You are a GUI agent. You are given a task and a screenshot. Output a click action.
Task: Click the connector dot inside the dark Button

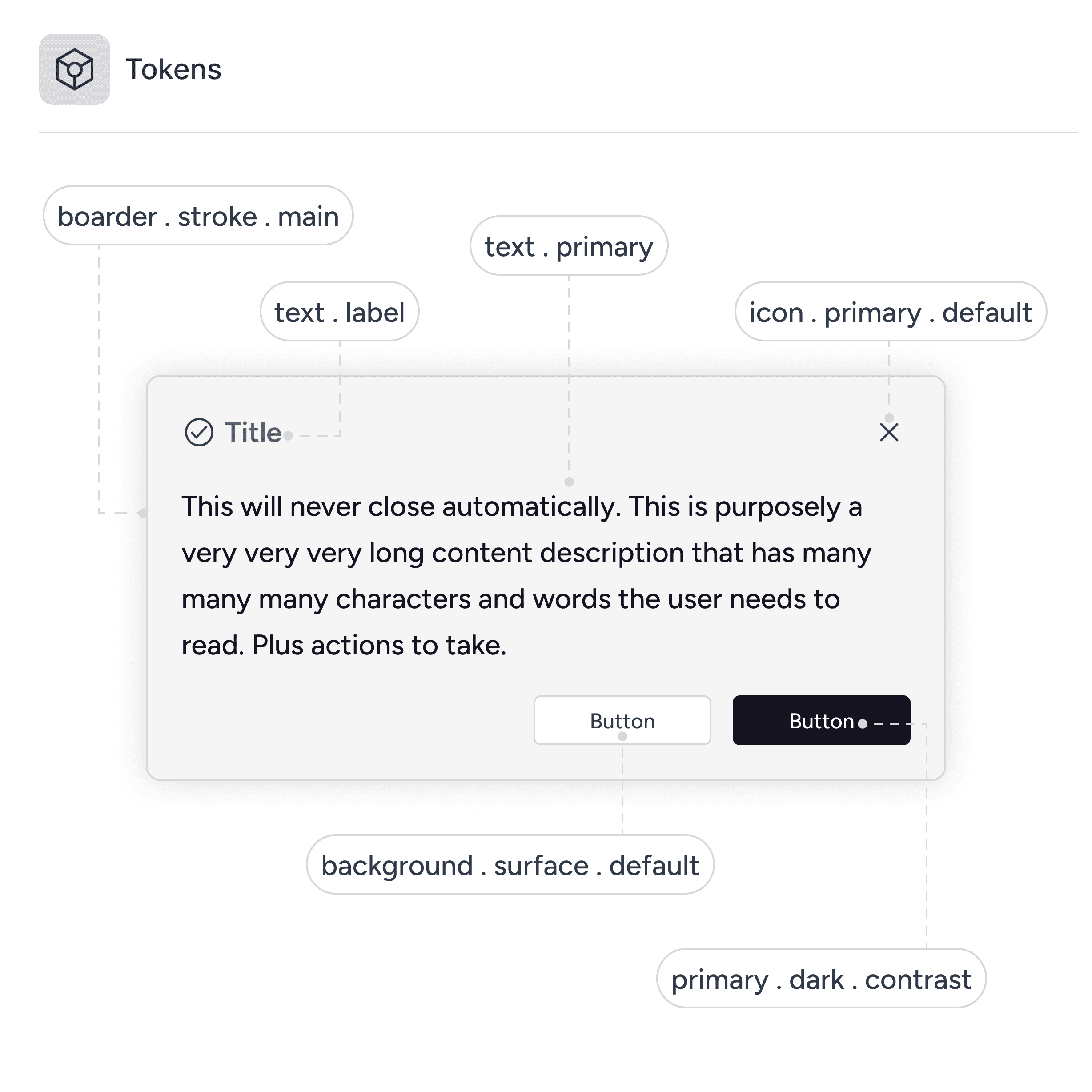coord(863,723)
